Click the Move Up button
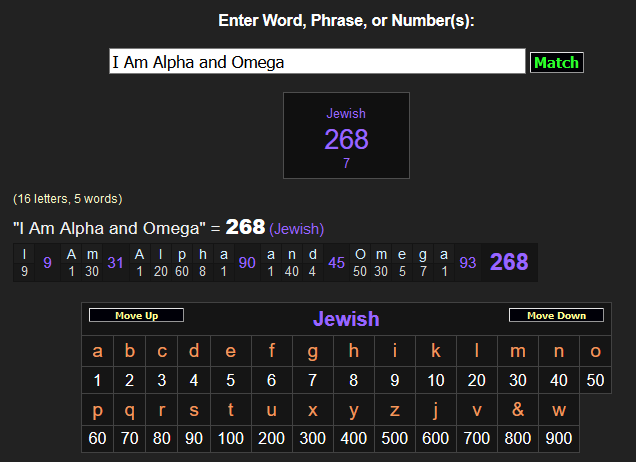The image size is (636, 462). pyautogui.click(x=137, y=316)
